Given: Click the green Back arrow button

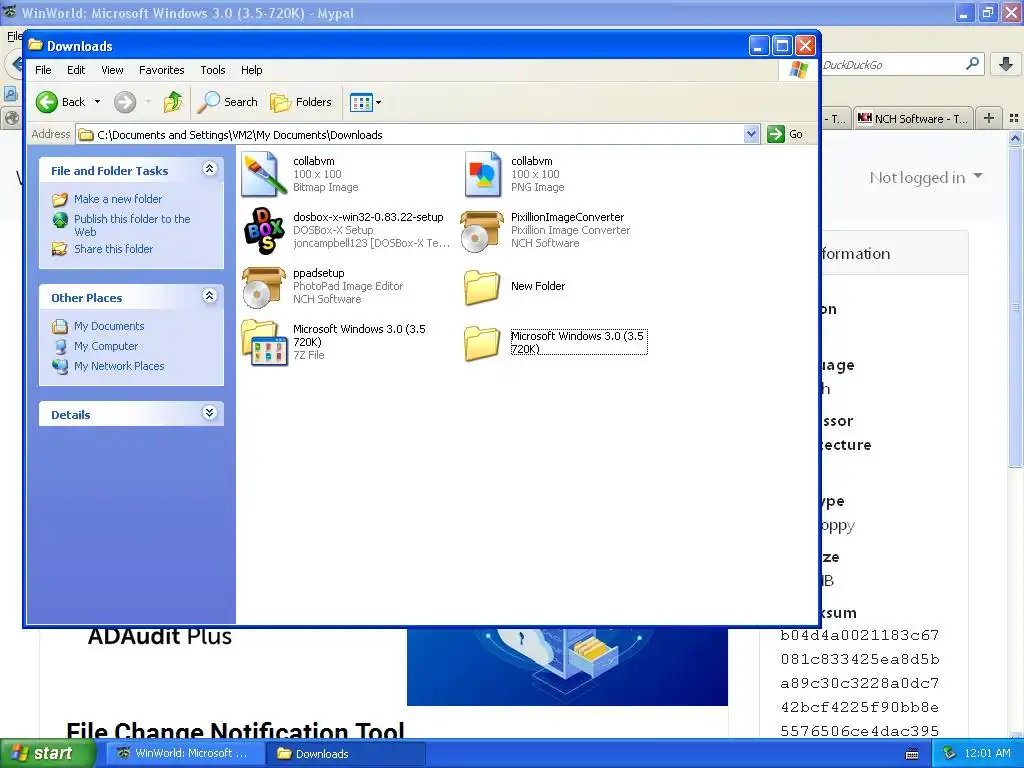Looking at the screenshot, I should click(47, 102).
